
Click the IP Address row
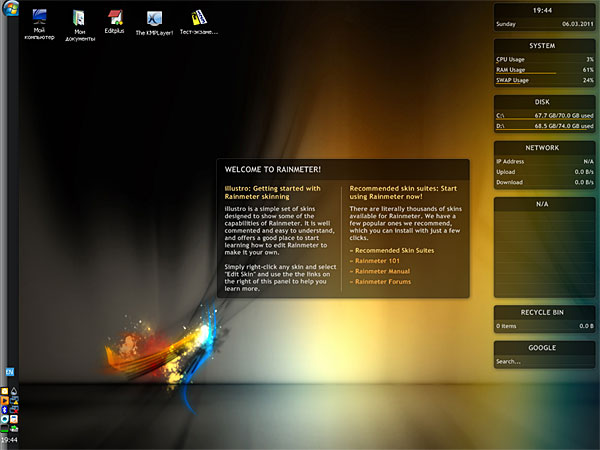[x=545, y=161]
